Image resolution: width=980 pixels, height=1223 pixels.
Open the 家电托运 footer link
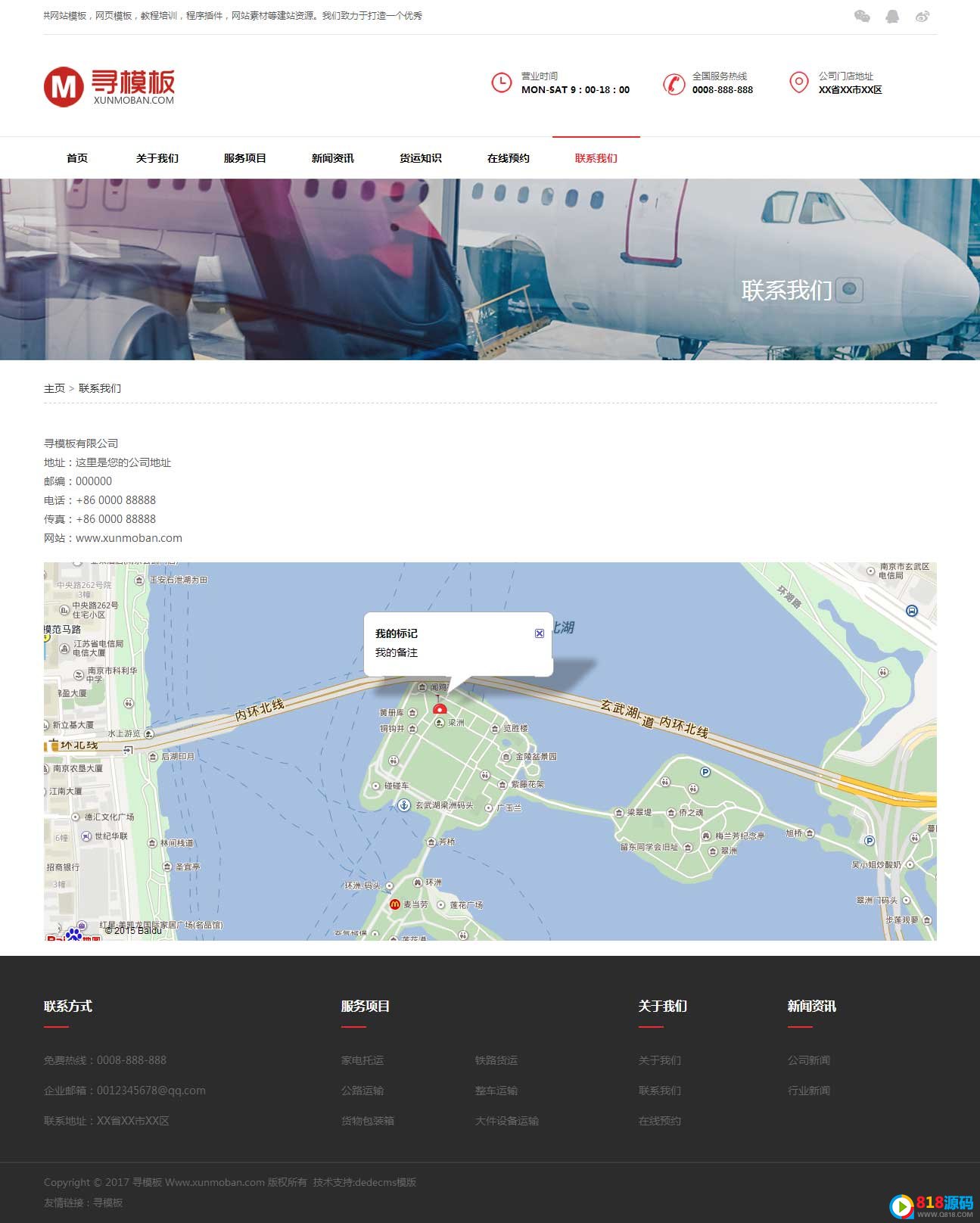362,1060
